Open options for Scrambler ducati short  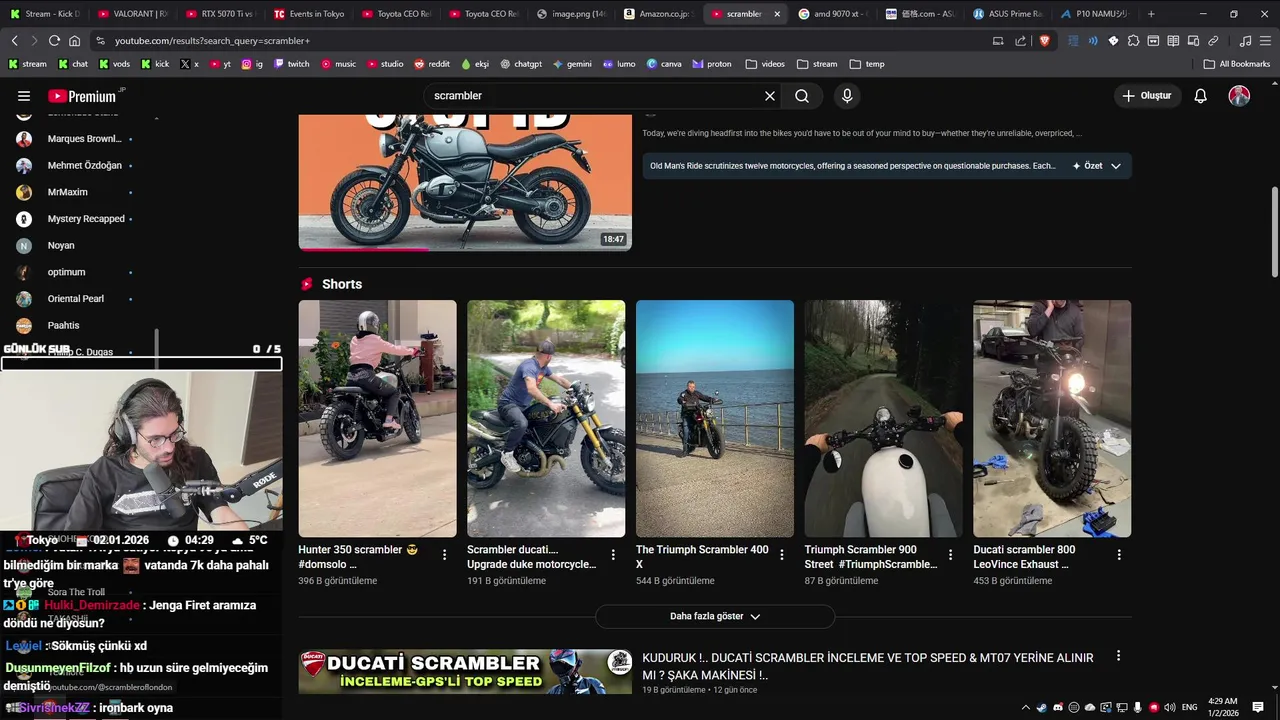coord(613,554)
